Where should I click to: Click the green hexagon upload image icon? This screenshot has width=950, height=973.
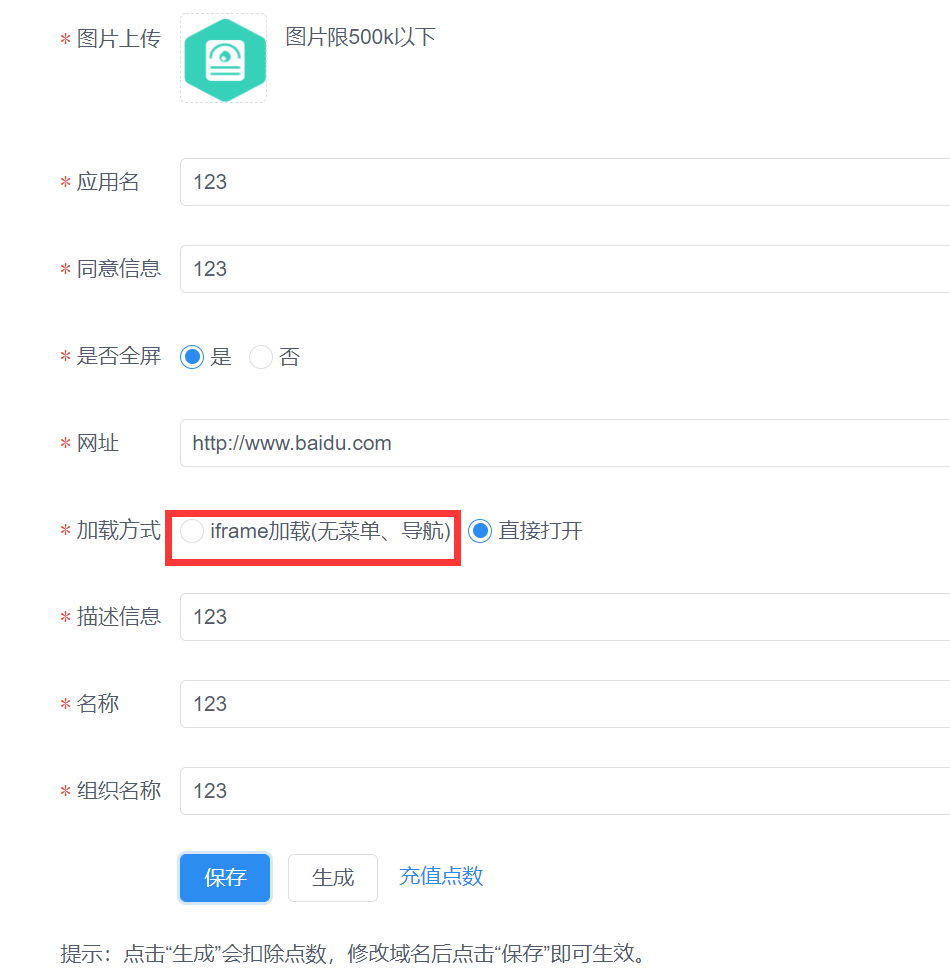[224, 59]
